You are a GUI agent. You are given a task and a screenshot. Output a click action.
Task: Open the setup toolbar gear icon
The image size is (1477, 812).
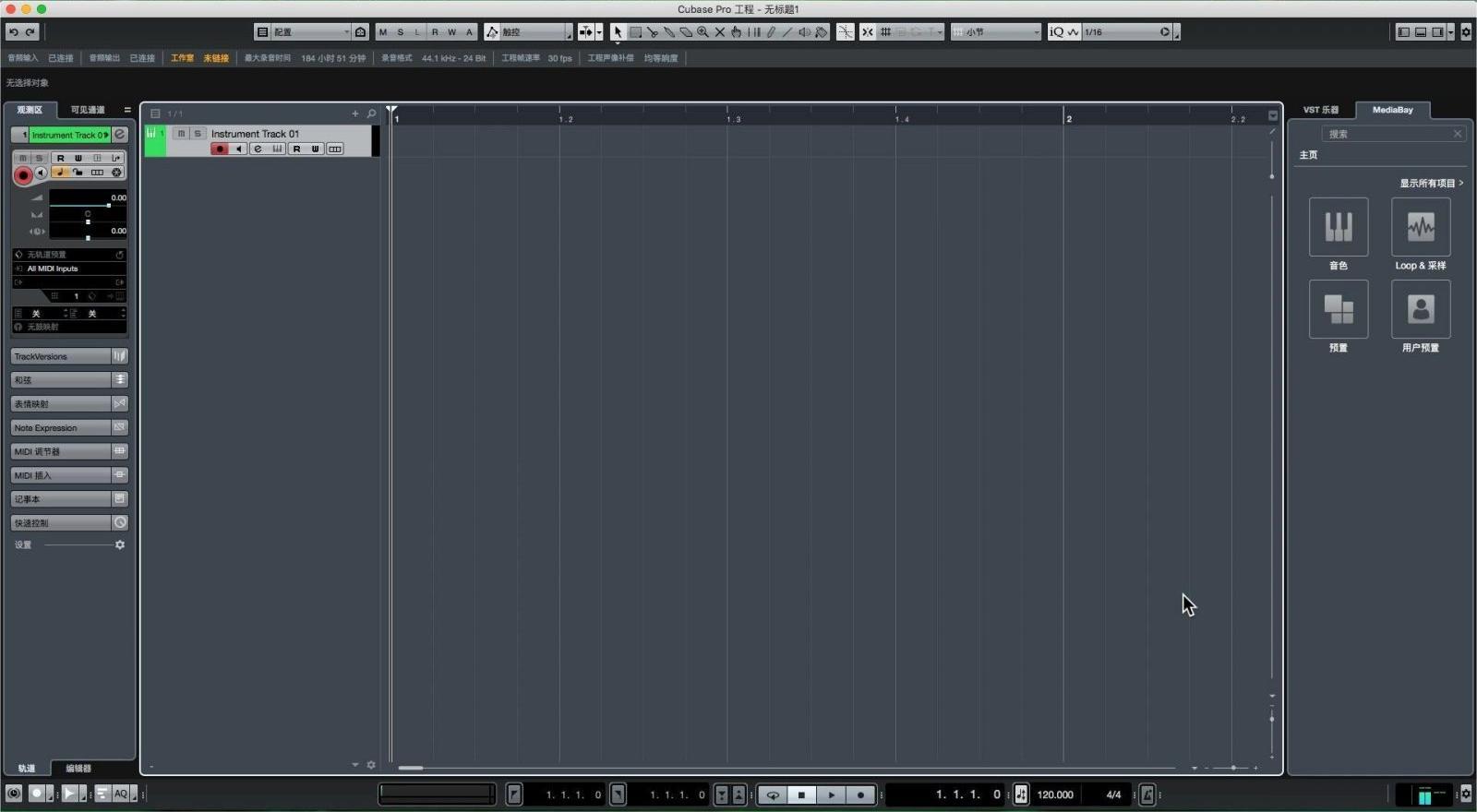(x=1465, y=32)
